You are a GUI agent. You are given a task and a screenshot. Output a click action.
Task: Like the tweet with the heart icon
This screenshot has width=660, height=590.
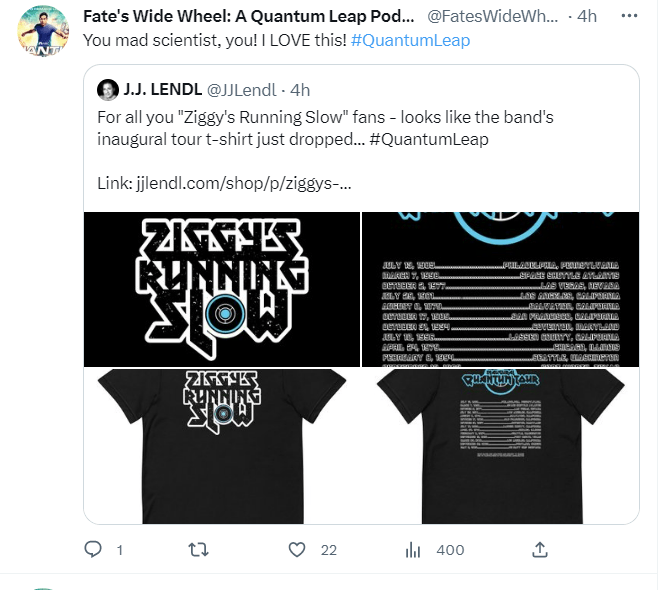[297, 550]
